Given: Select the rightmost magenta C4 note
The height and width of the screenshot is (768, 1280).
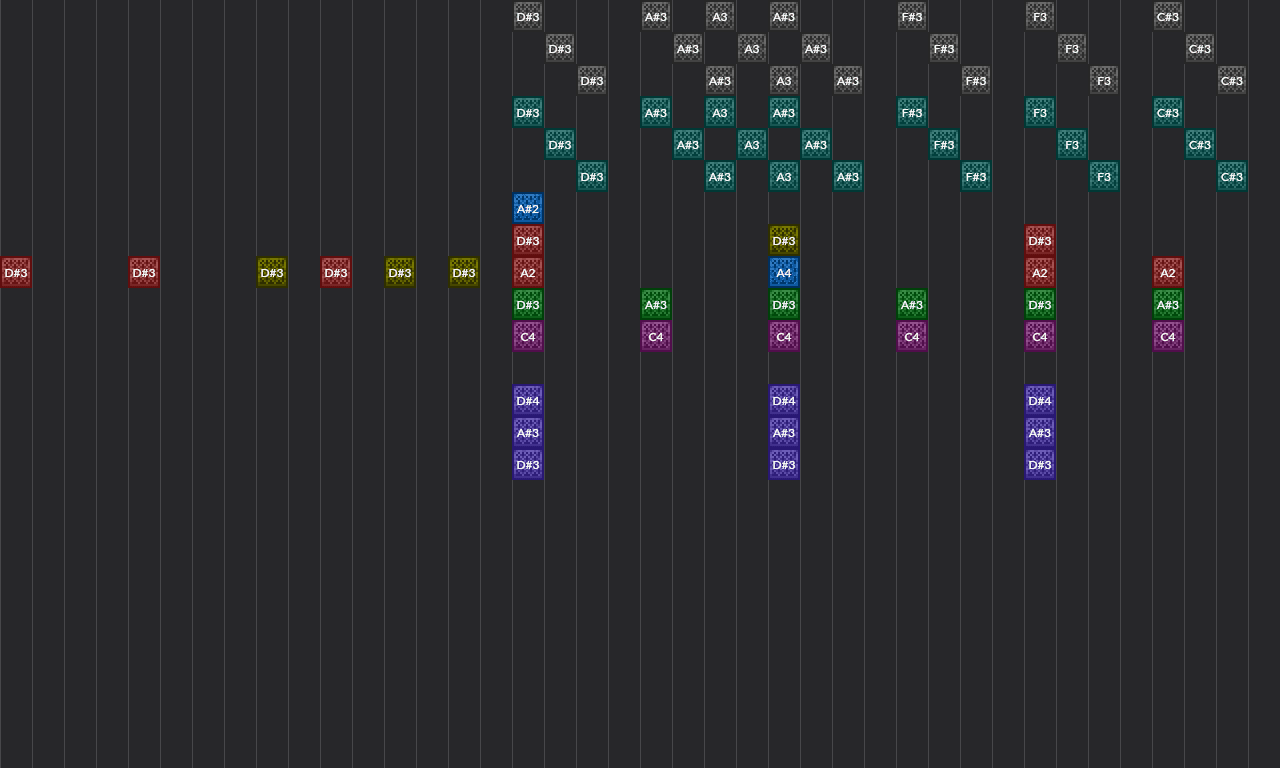Looking at the screenshot, I should 1168,336.
